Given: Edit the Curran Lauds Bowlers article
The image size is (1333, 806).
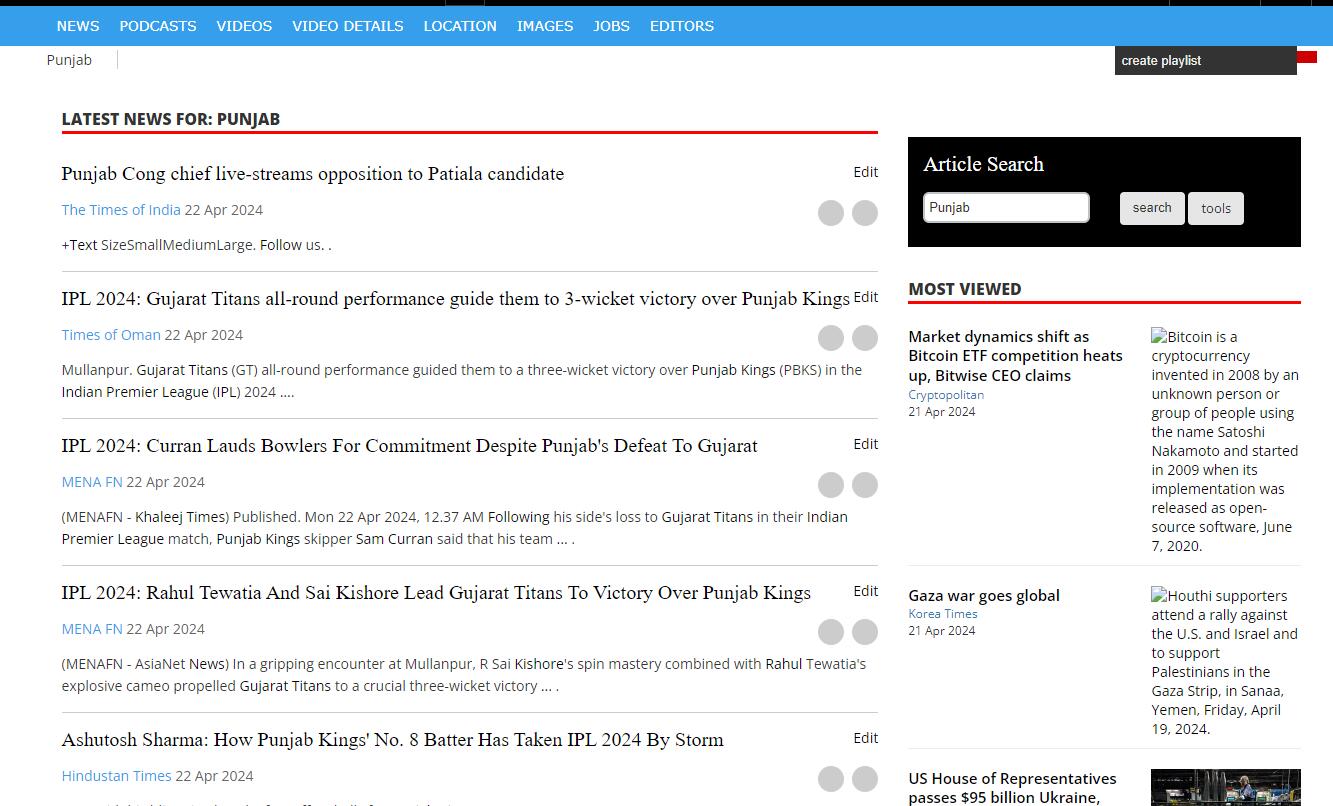Looking at the screenshot, I should (866, 444).
